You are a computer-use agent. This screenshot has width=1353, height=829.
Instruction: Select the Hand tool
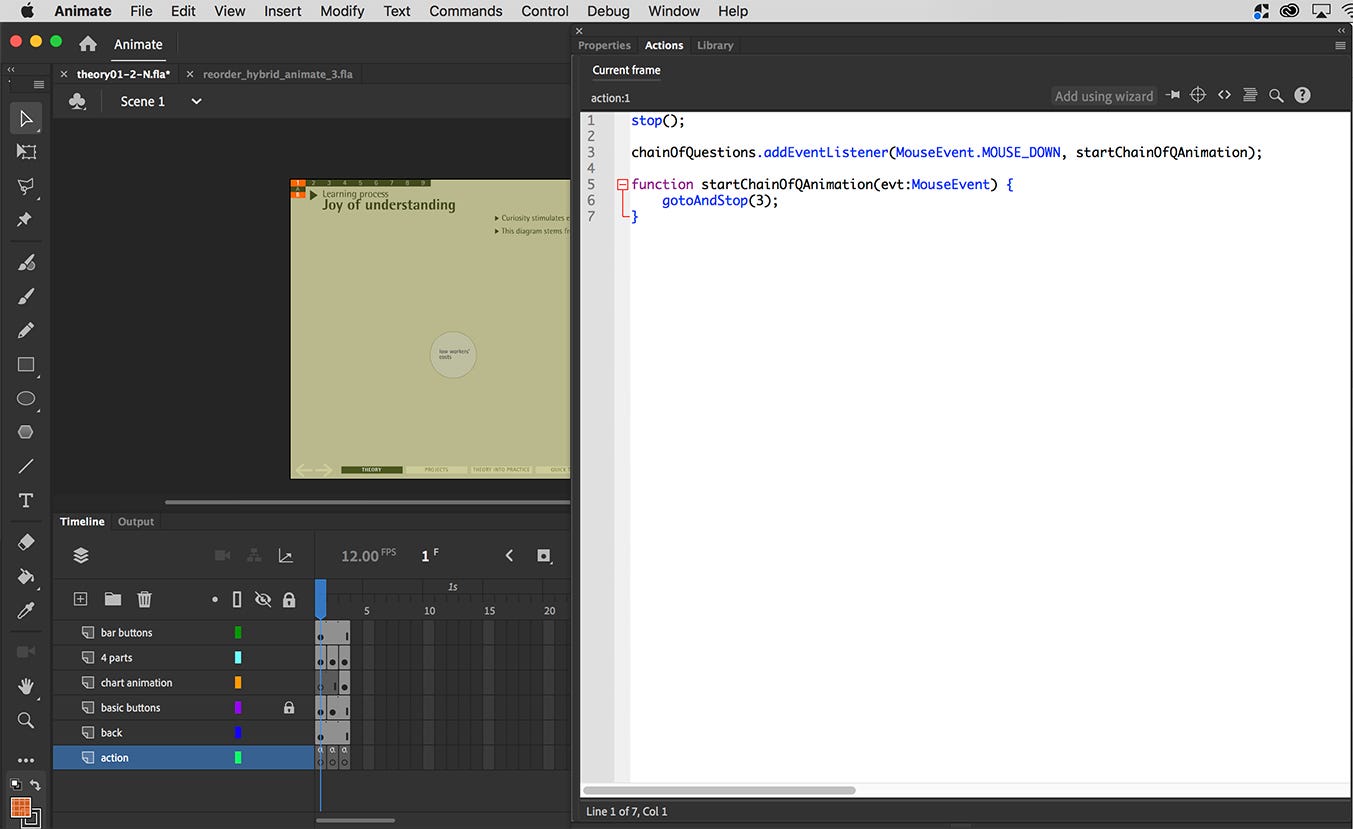(x=26, y=686)
